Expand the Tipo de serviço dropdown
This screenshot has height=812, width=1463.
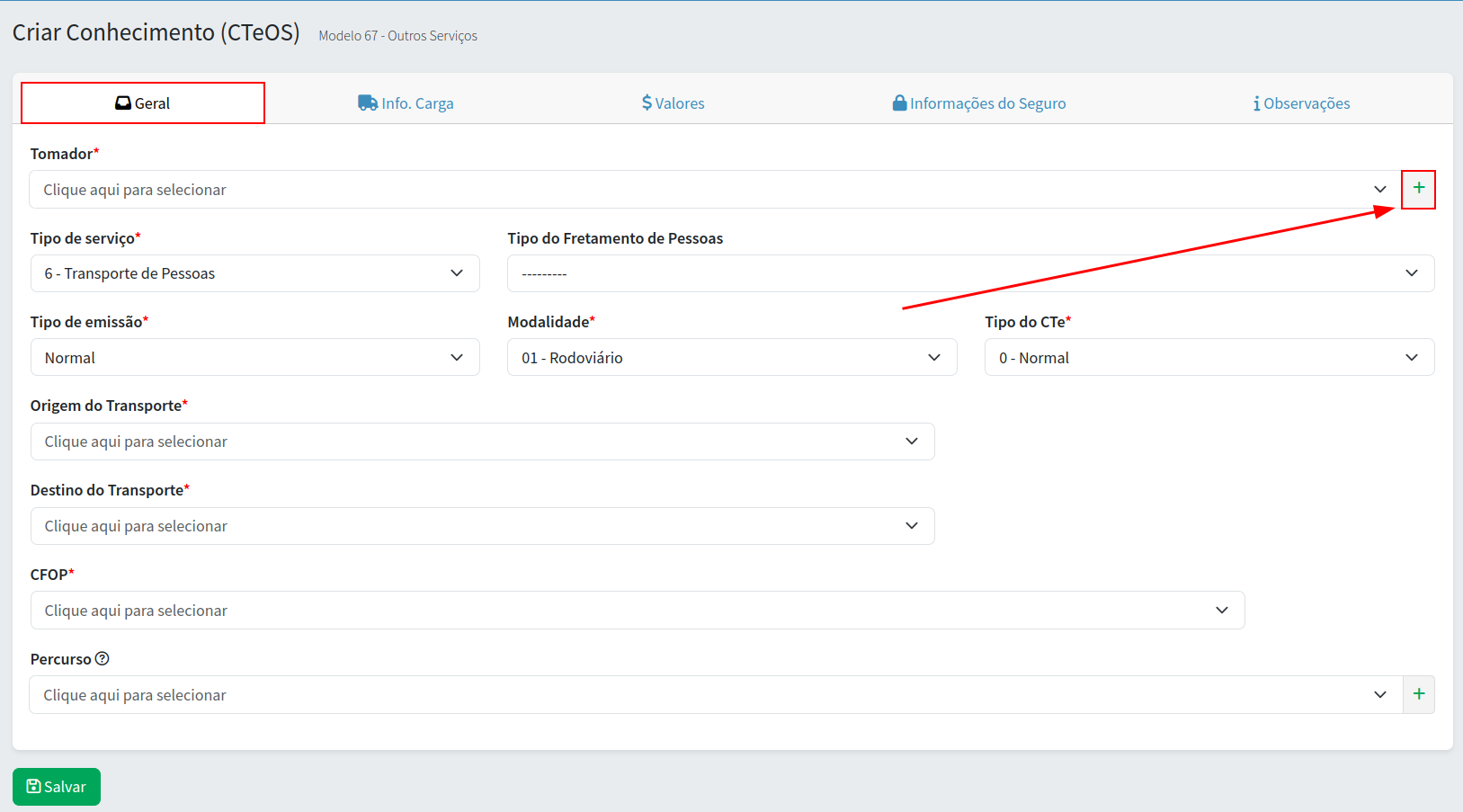coord(254,273)
